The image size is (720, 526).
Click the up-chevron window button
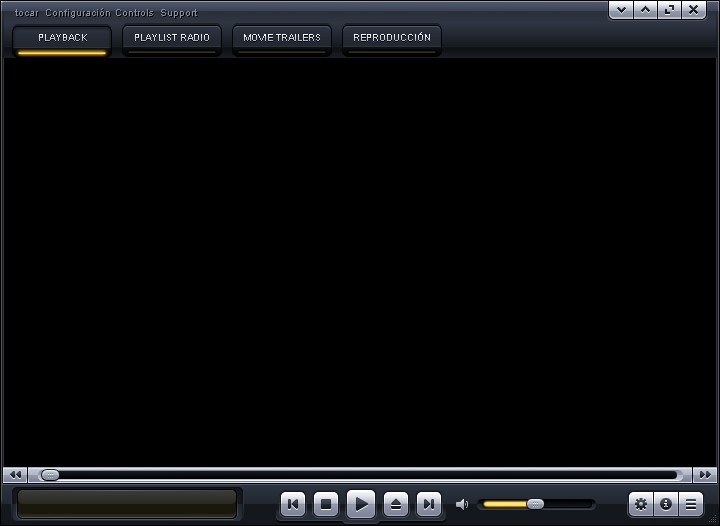pos(646,10)
